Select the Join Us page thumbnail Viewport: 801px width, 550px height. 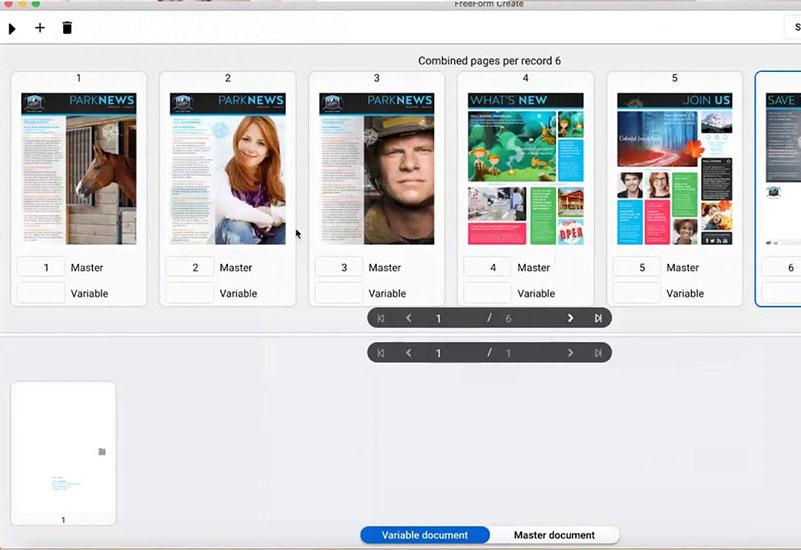(x=674, y=168)
